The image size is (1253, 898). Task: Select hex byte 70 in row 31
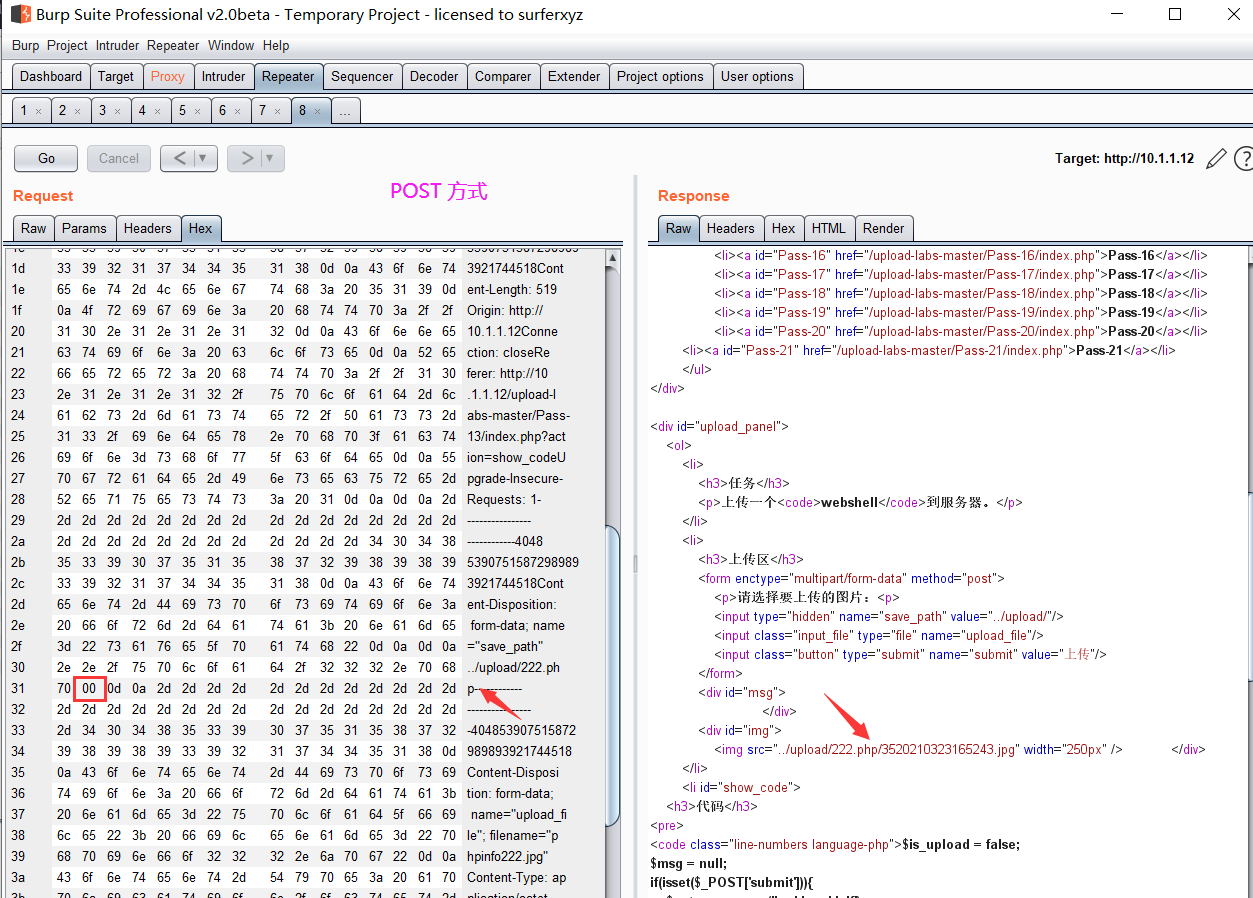tap(64, 689)
